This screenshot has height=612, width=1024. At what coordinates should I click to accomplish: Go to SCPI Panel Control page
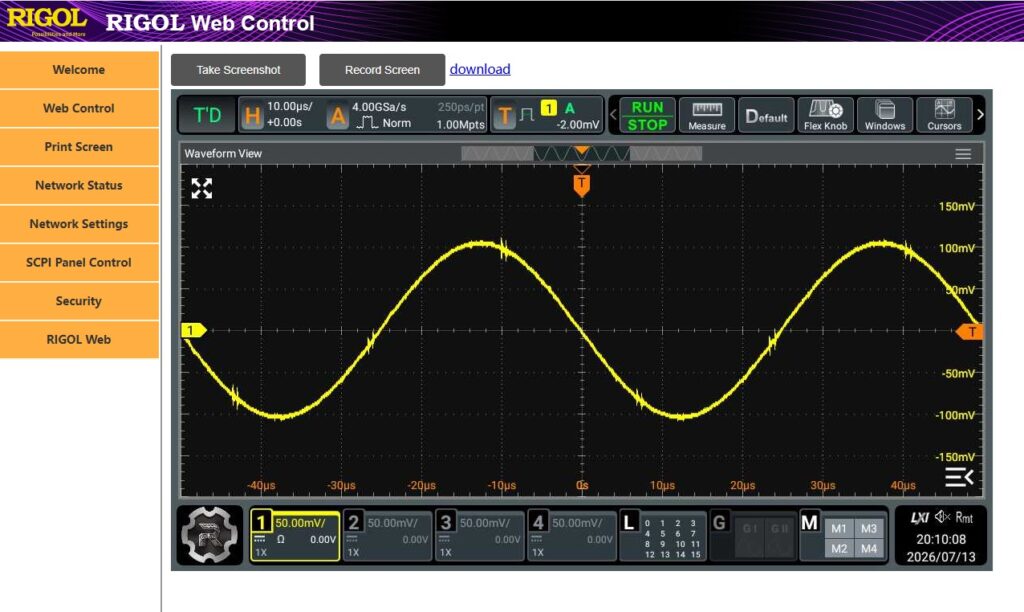click(x=79, y=263)
